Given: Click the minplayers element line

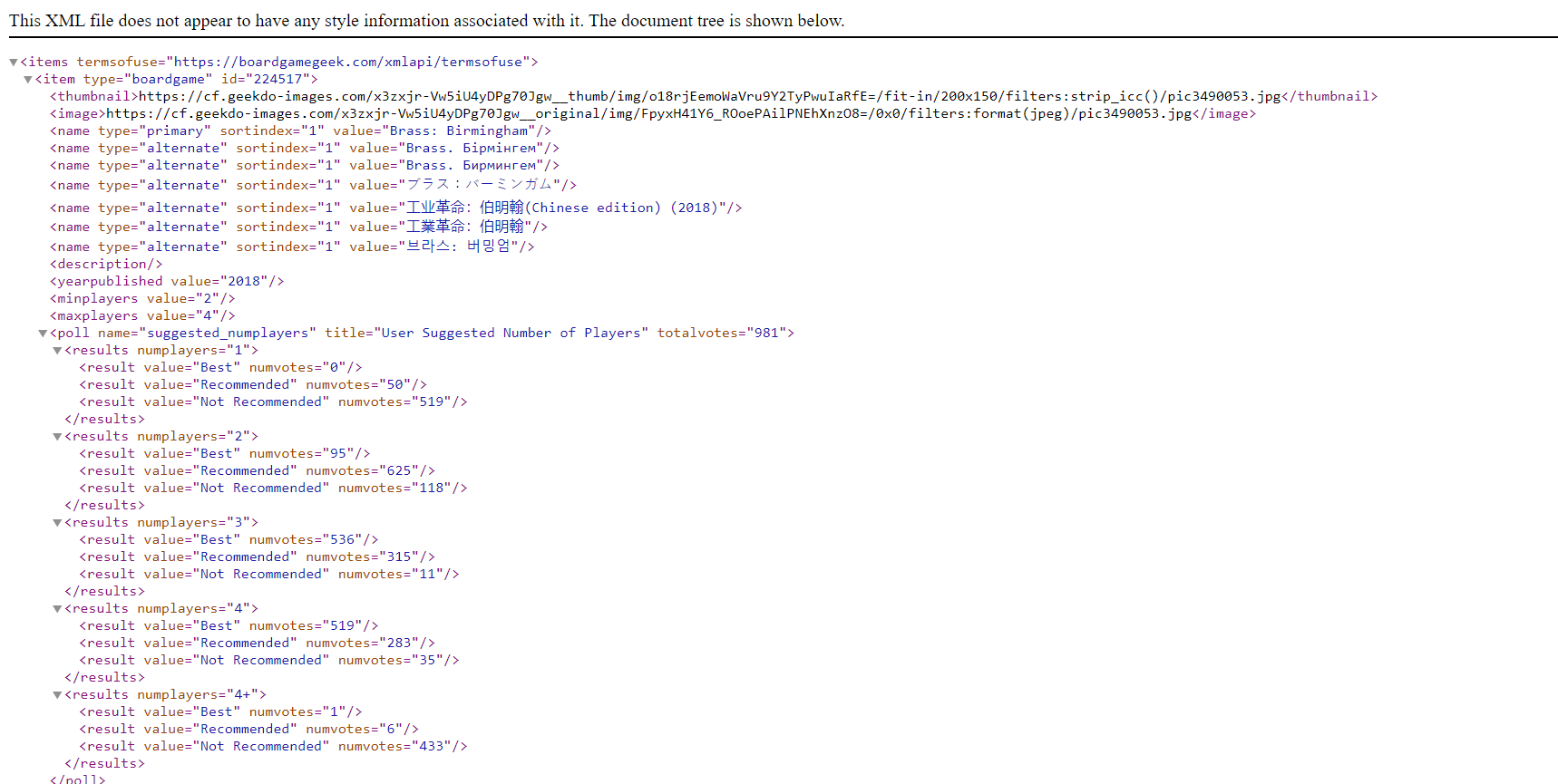Looking at the screenshot, I should point(142,298).
